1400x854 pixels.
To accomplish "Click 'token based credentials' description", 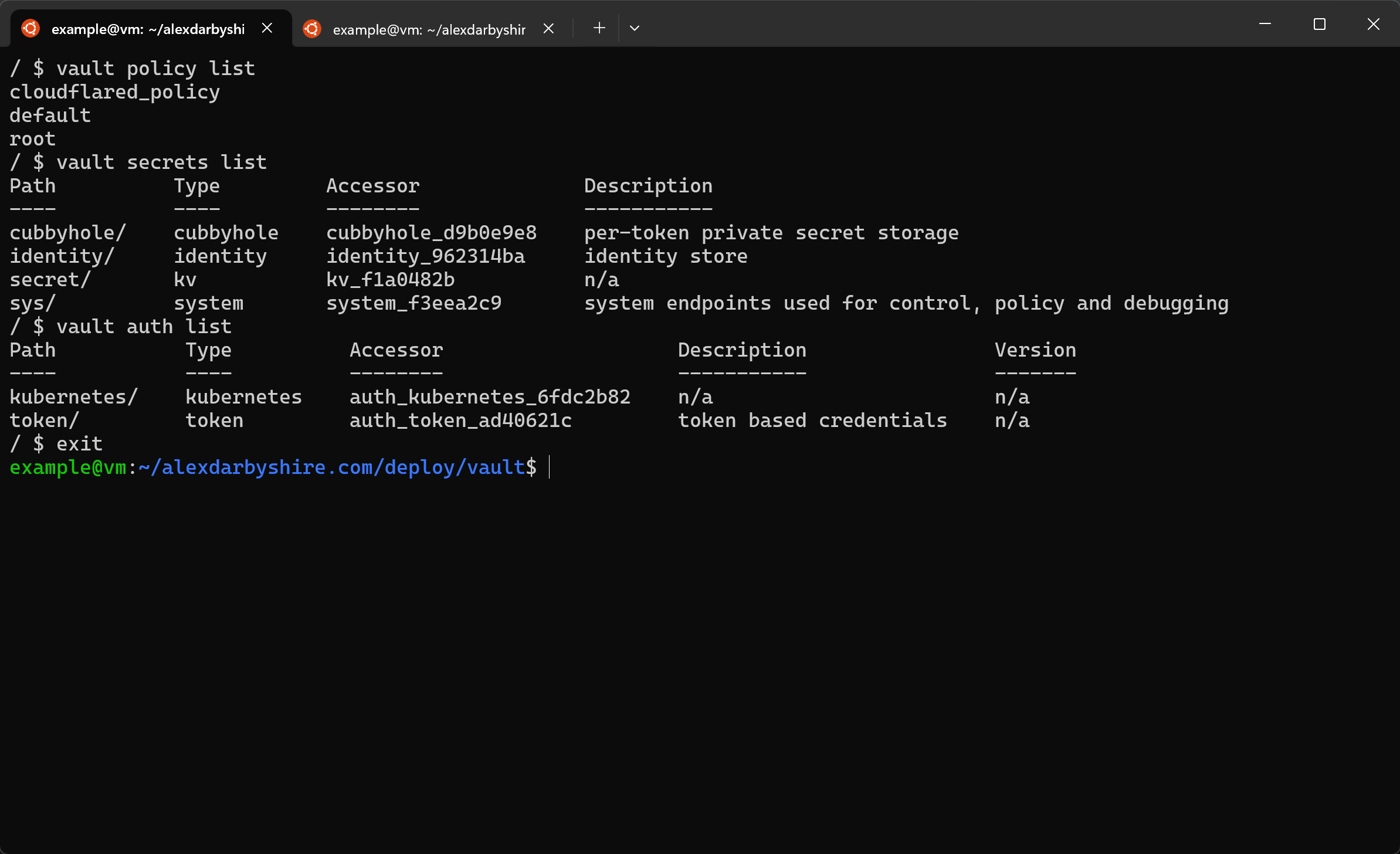I will point(813,421).
